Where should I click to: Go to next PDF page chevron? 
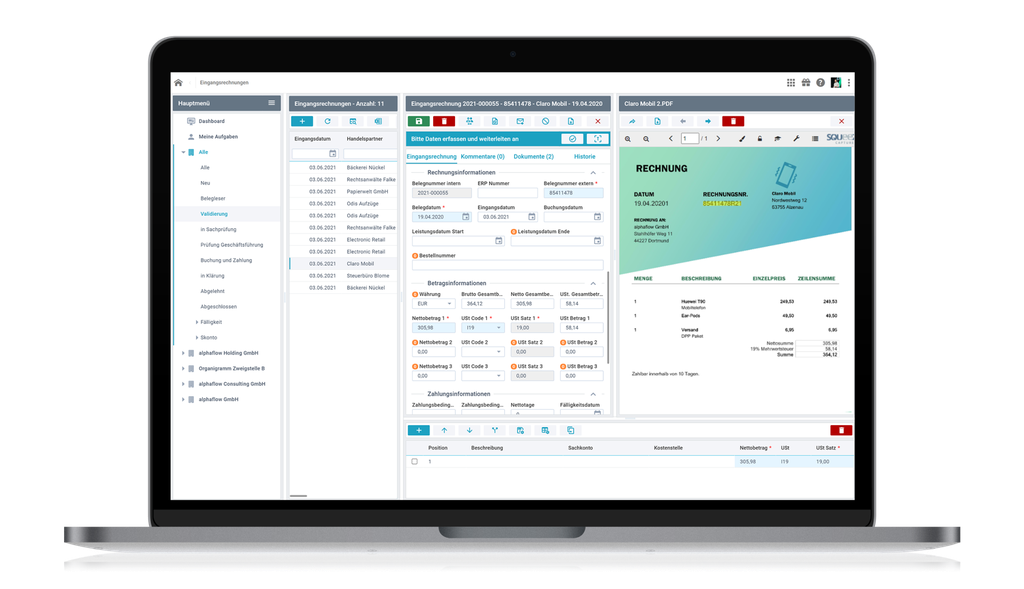(718, 139)
